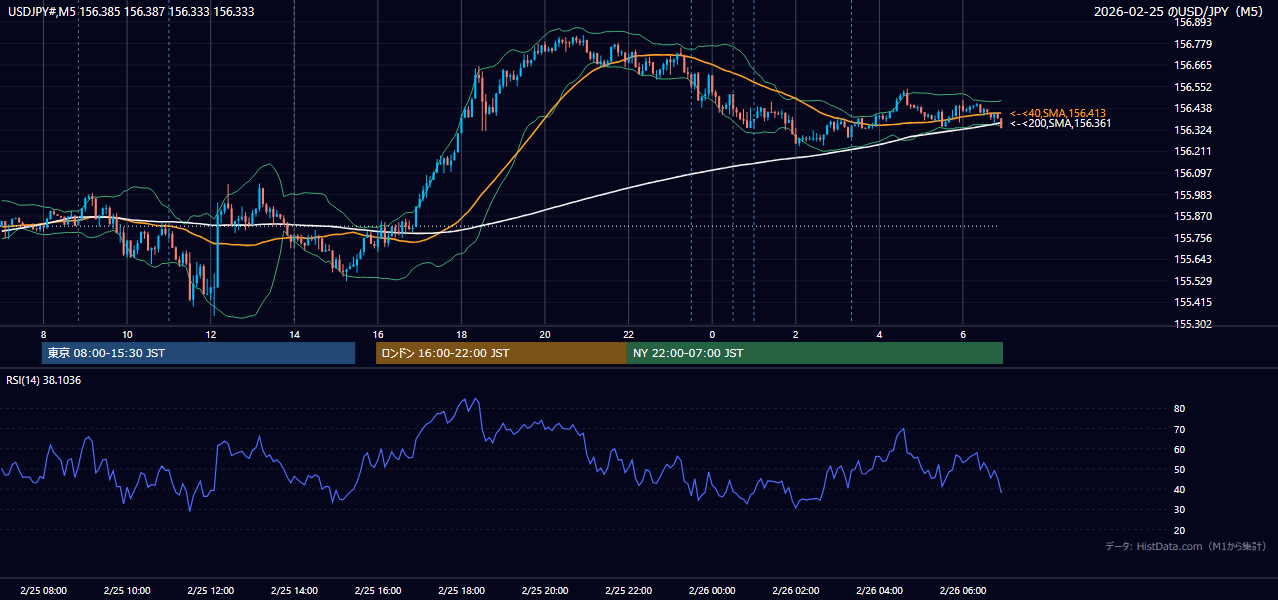Select the NY 22:00-07:00 JST session bar

tap(815, 353)
